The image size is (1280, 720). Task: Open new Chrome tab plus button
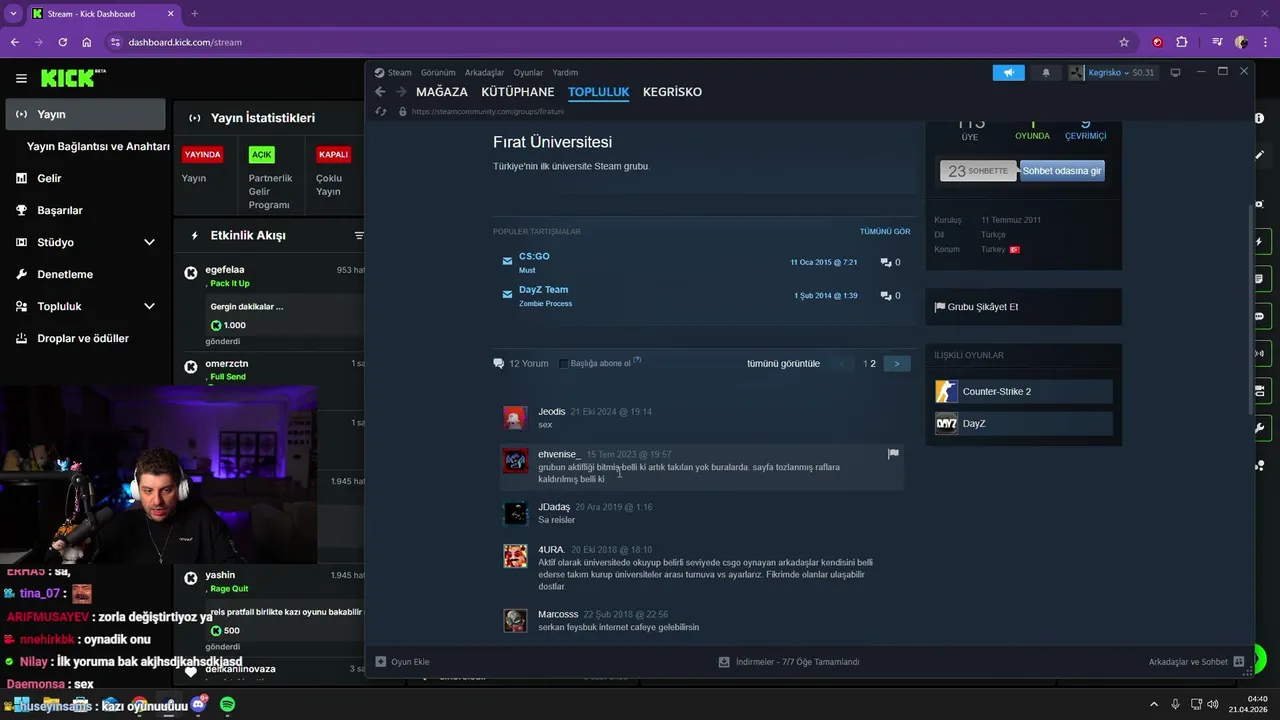point(194,14)
